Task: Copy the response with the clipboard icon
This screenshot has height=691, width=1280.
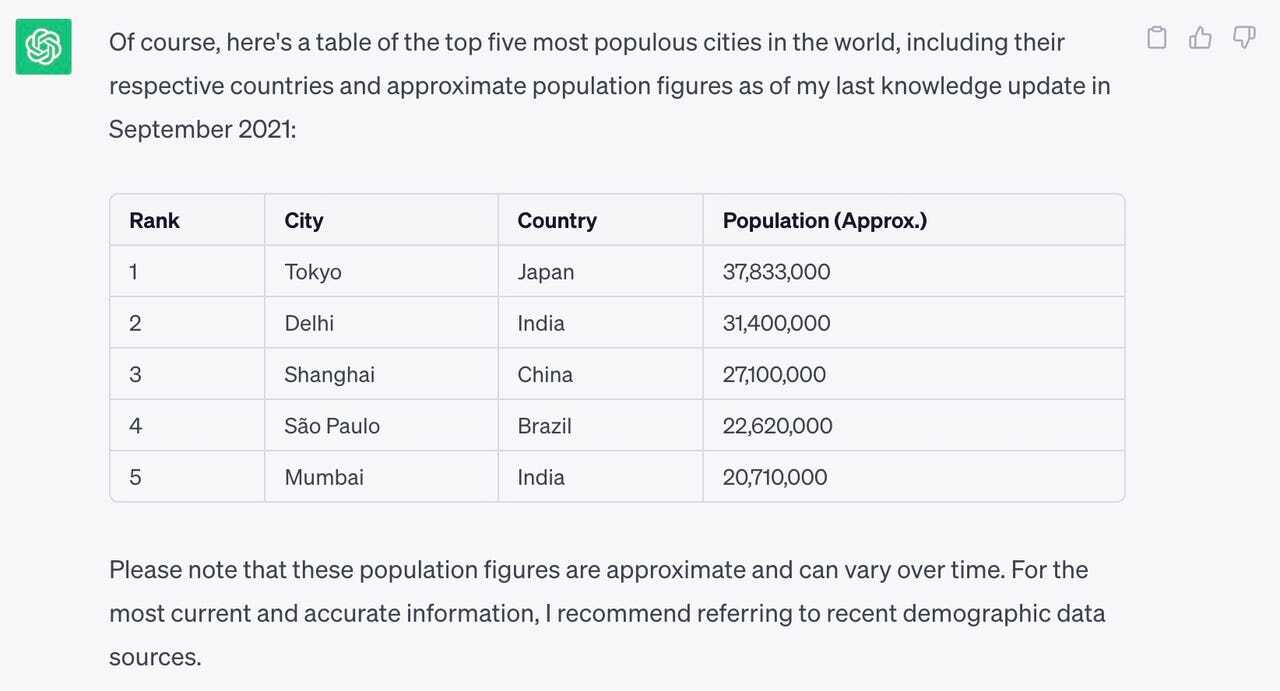Action: (1156, 38)
